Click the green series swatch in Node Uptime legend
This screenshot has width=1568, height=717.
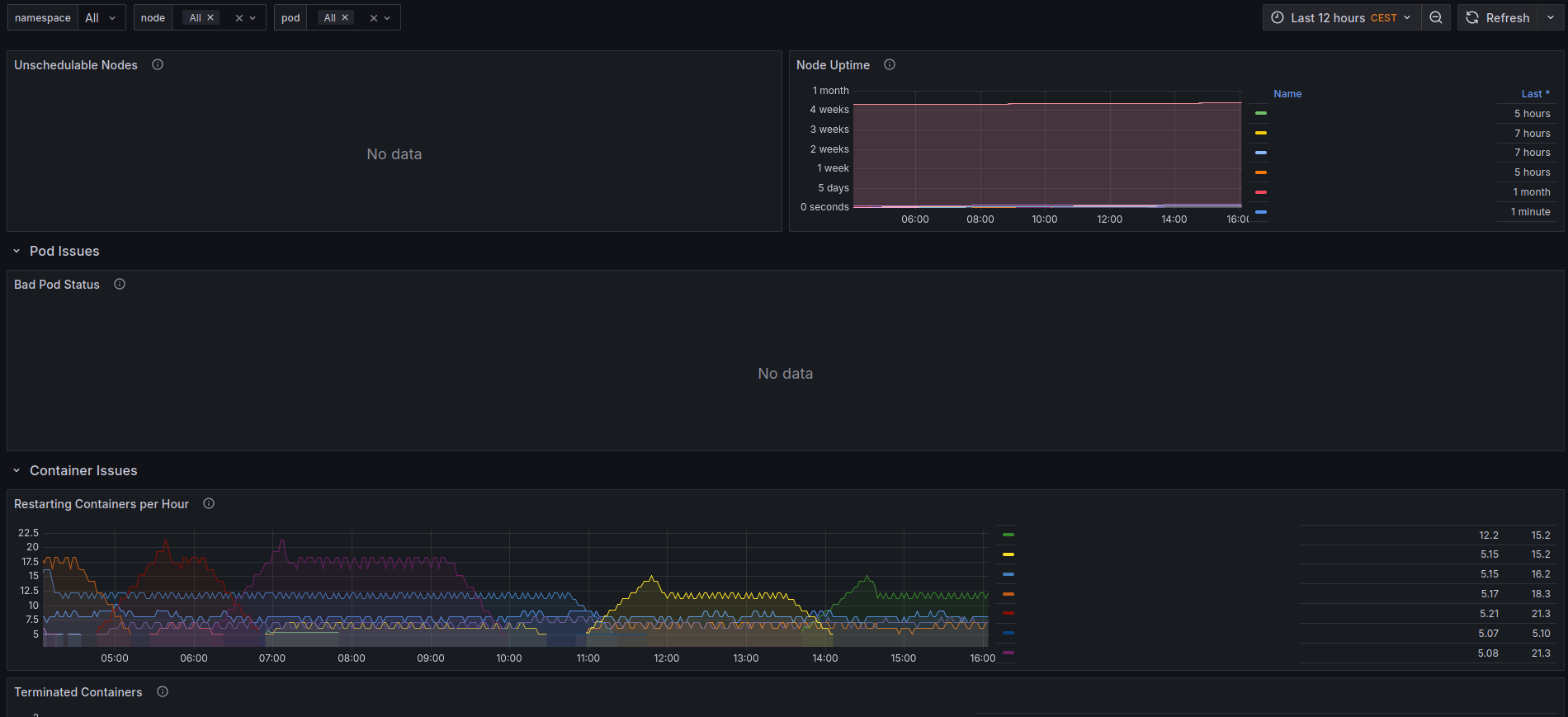coord(1261,113)
